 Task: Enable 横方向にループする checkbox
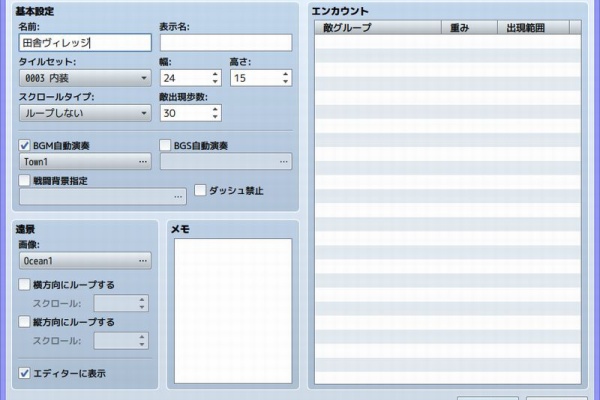point(25,285)
